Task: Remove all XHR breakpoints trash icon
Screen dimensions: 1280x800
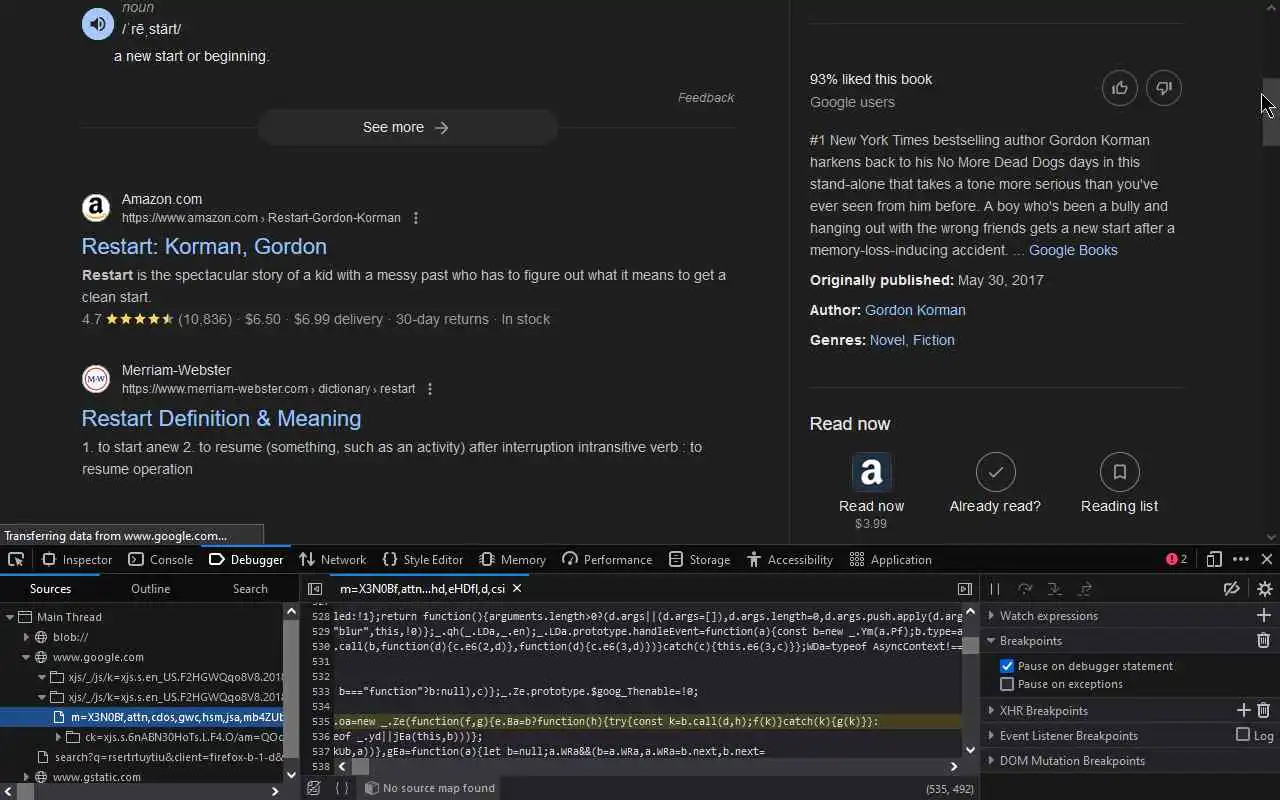Action: coord(1264,710)
